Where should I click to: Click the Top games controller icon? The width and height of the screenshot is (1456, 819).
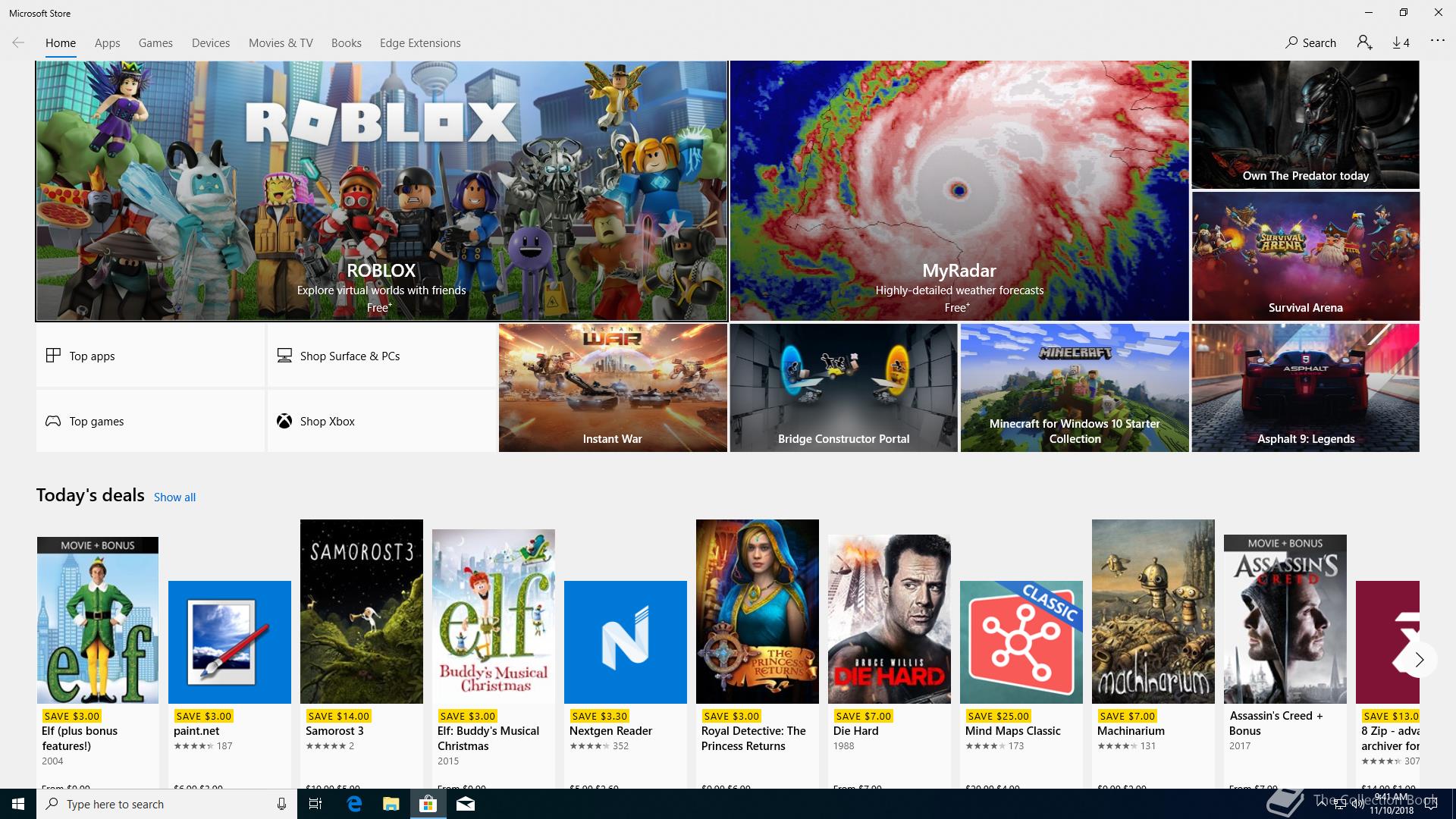(x=53, y=421)
